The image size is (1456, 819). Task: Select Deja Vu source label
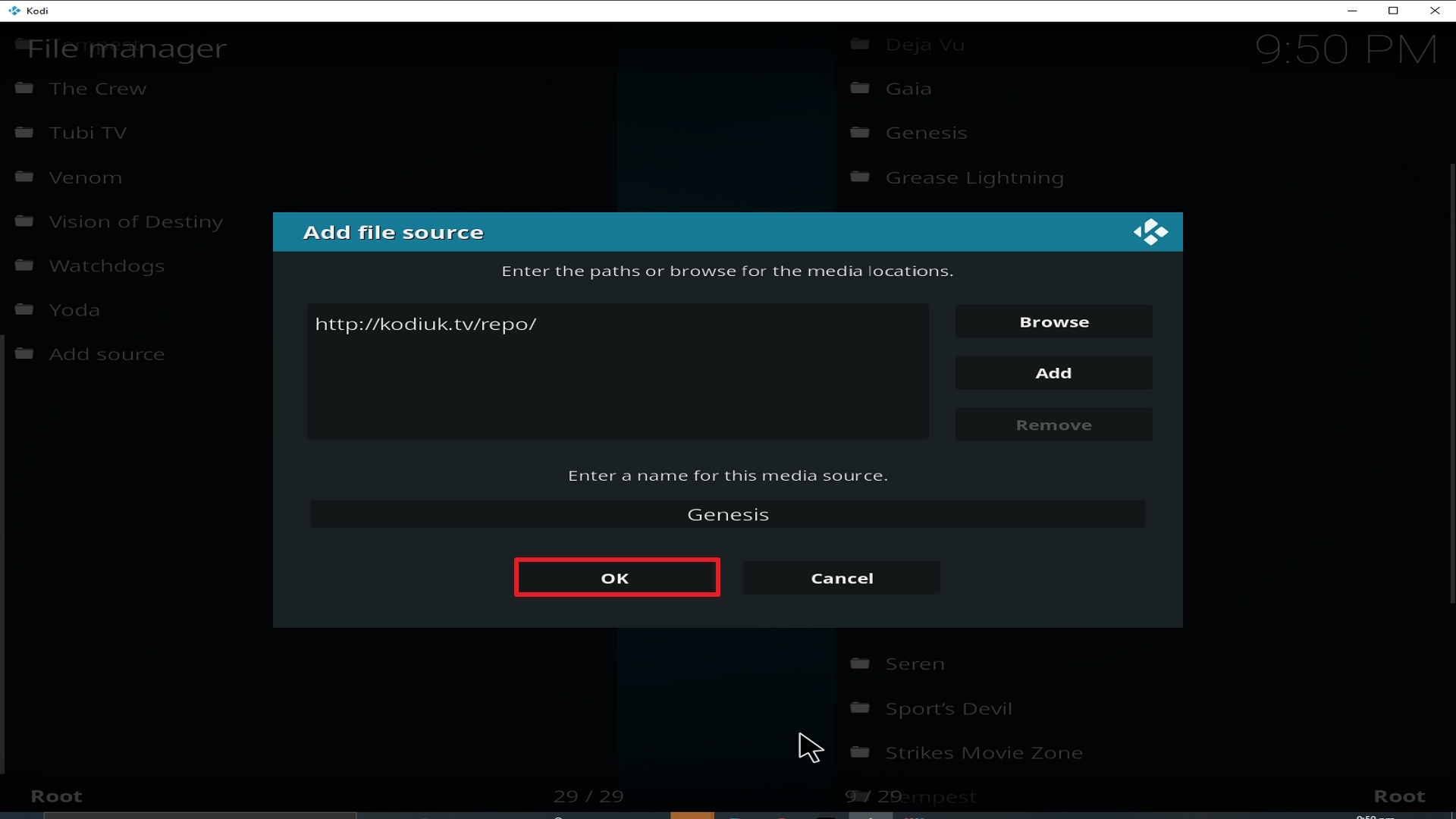(925, 45)
